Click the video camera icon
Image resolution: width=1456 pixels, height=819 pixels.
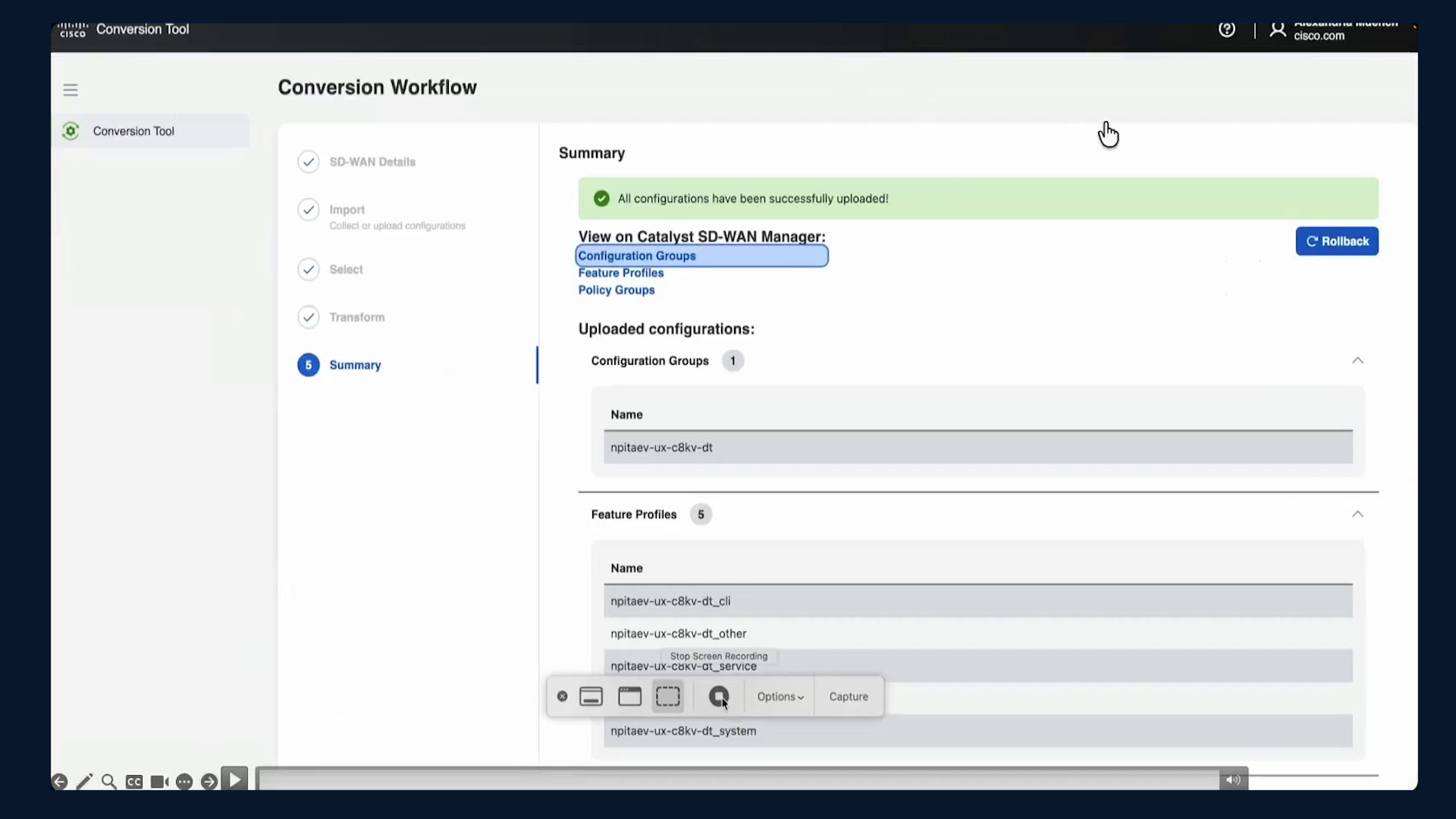[x=159, y=782]
